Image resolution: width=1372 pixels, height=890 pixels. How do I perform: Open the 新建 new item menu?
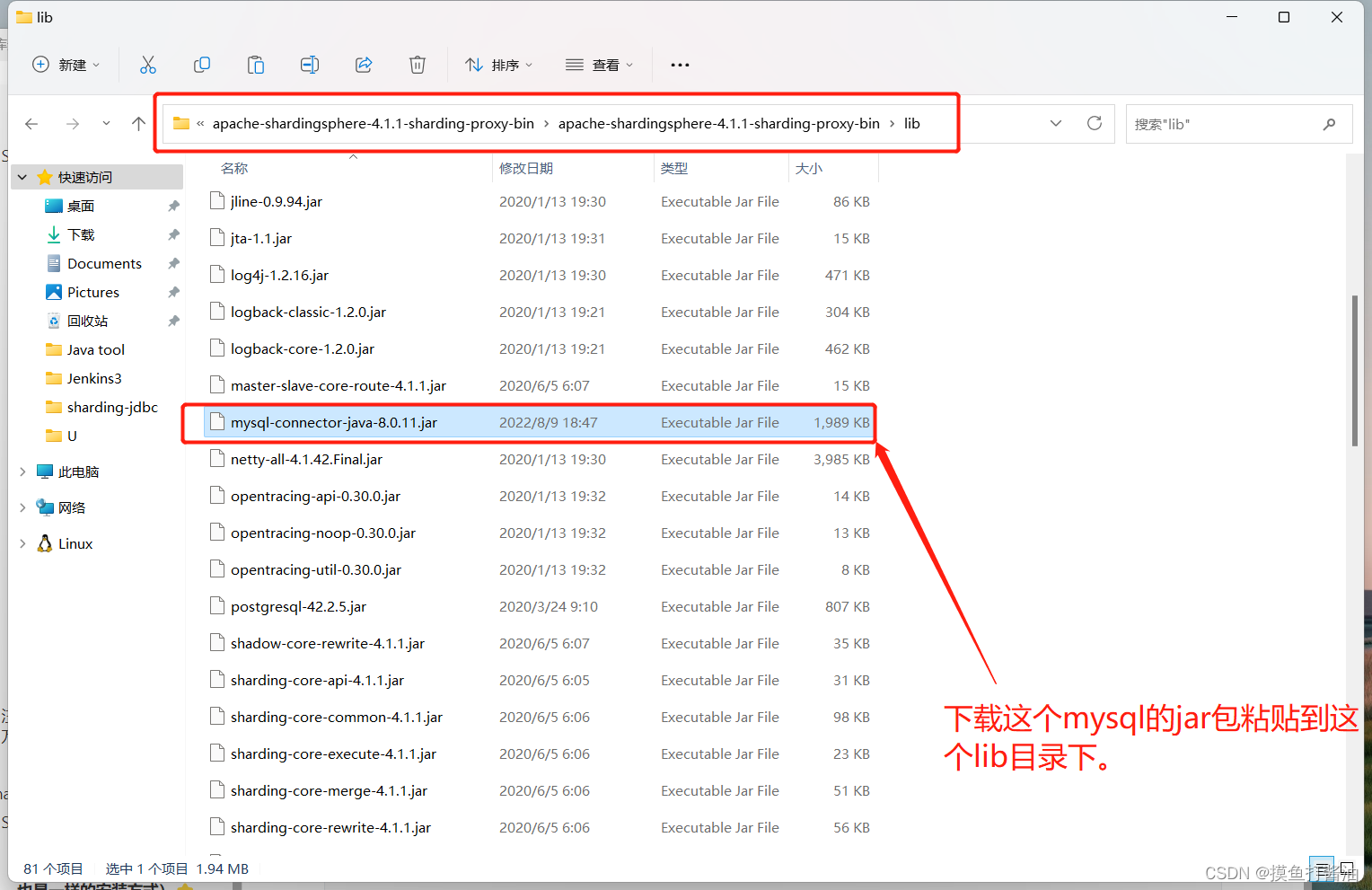tap(66, 65)
